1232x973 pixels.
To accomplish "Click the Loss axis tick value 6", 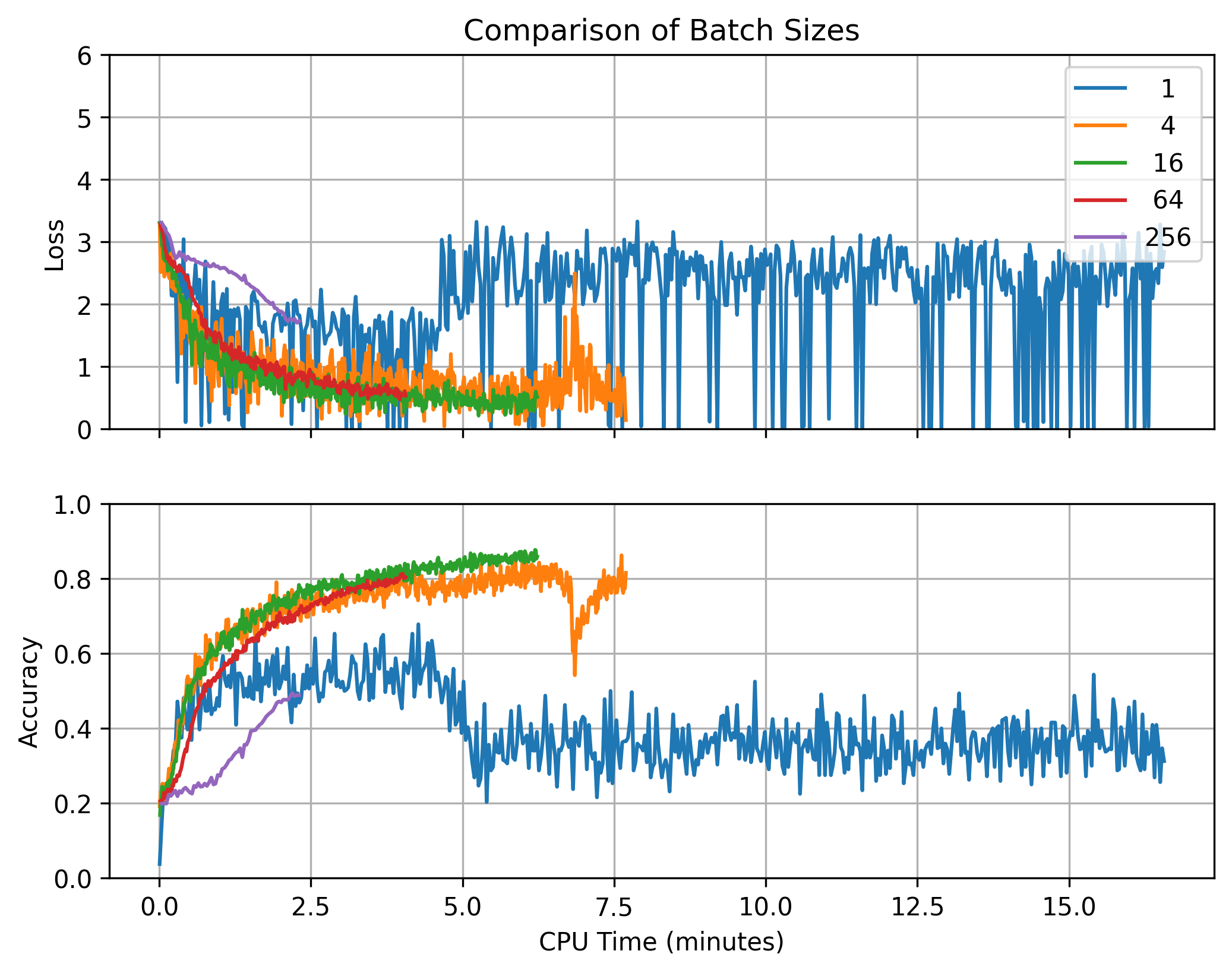I will (x=85, y=56).
